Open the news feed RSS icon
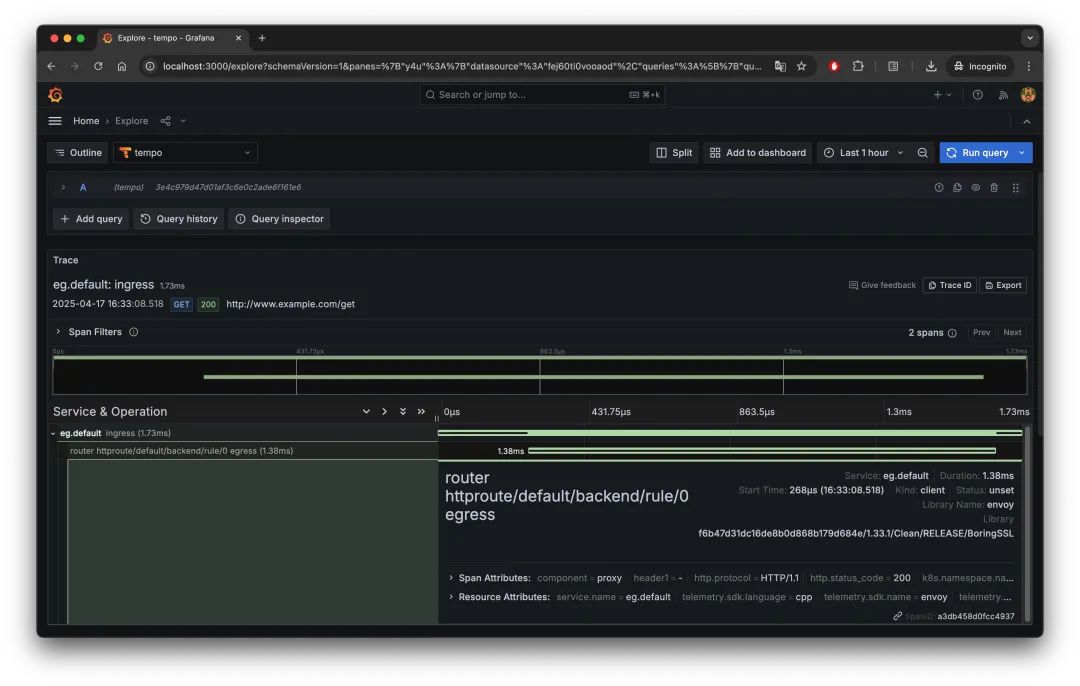 [x=1003, y=95]
